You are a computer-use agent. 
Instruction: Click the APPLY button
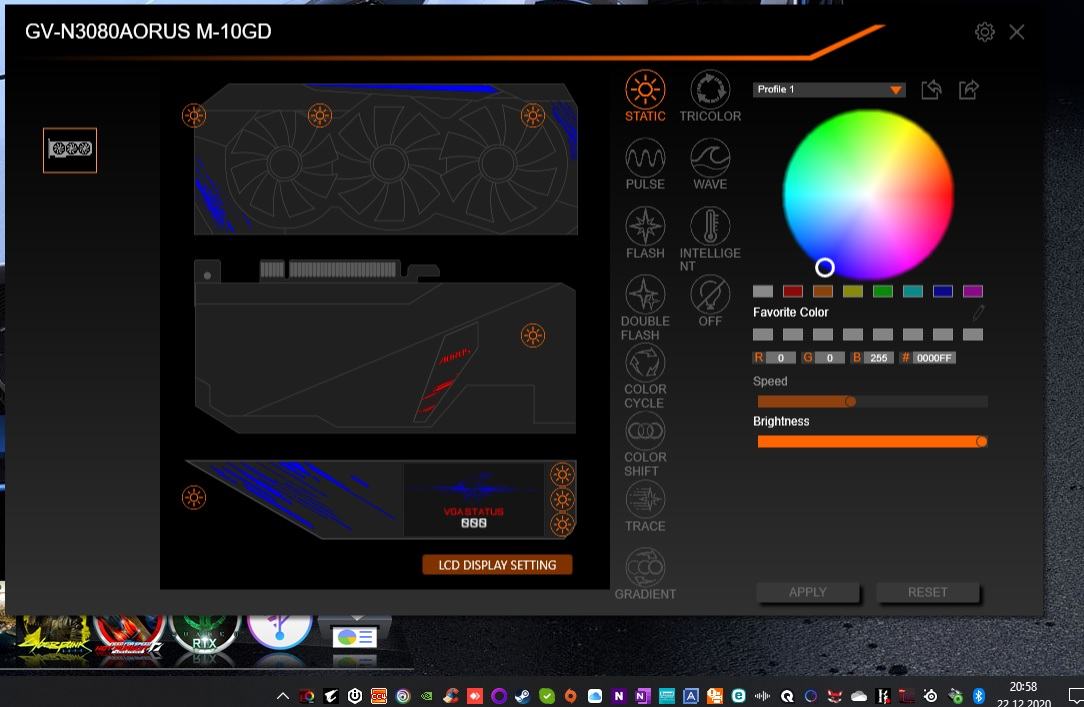[807, 592]
